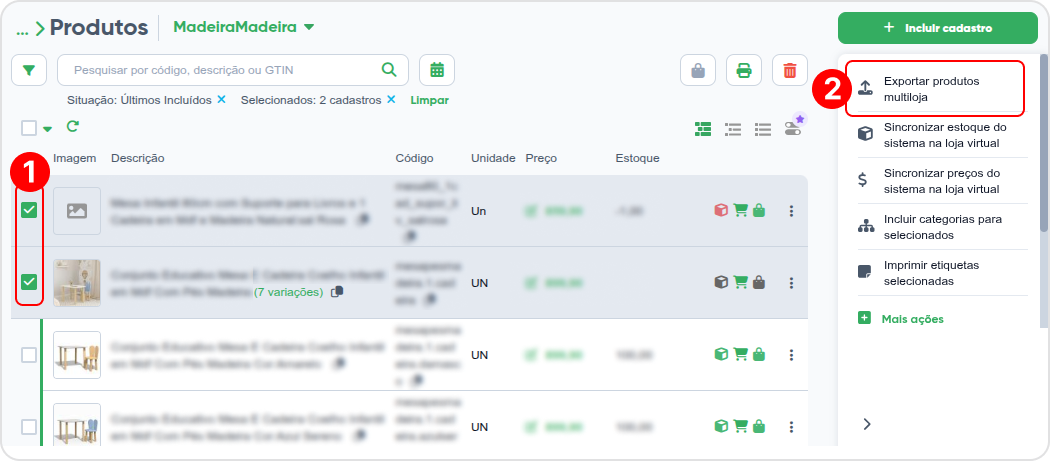
Task: Click the Limpar filters link
Action: 429,100
